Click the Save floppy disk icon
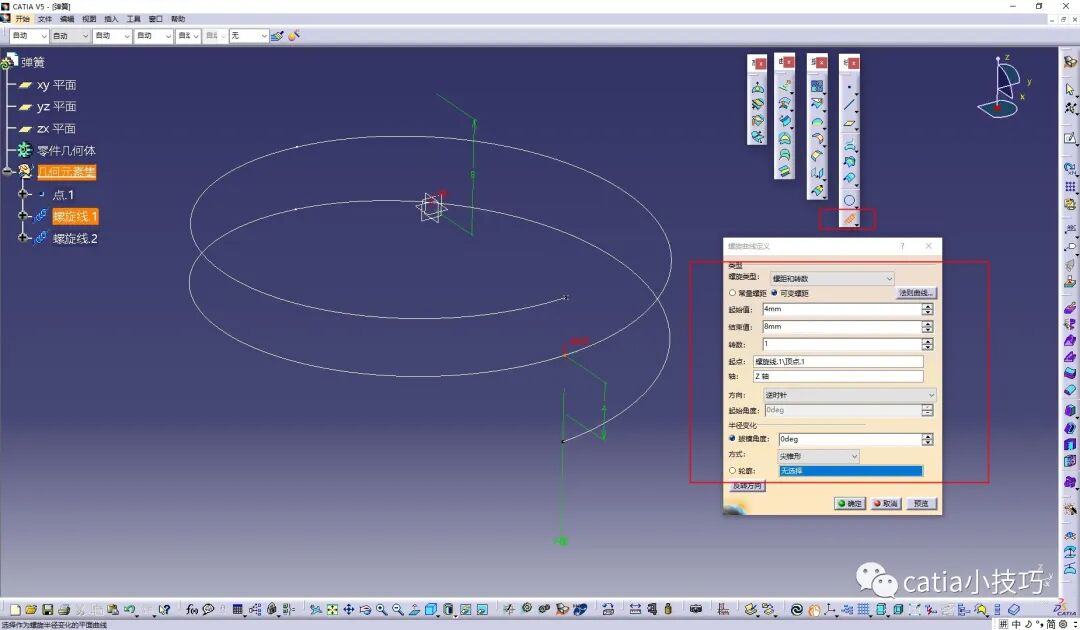 click(x=48, y=609)
